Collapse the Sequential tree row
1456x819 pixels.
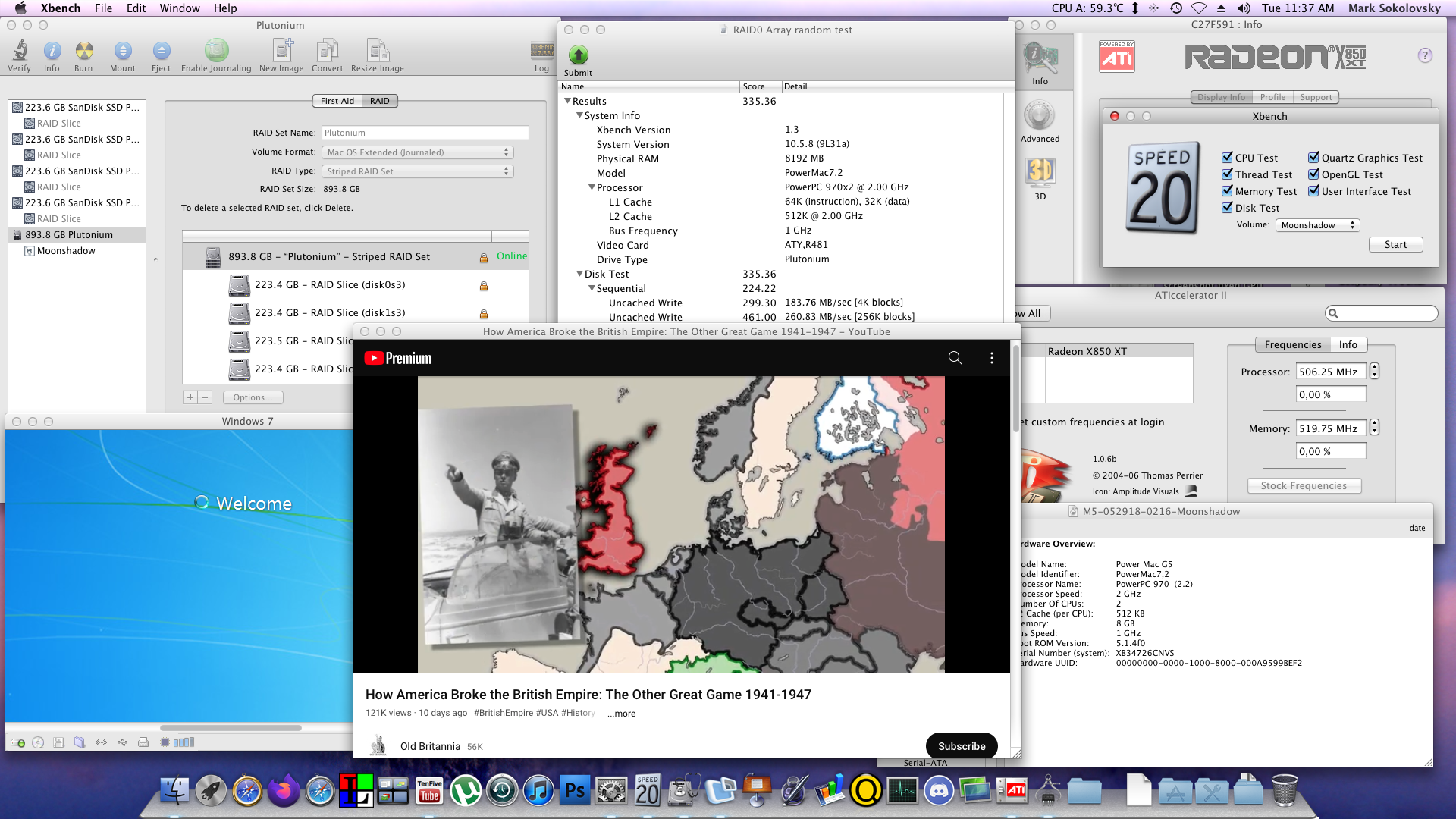(x=591, y=288)
